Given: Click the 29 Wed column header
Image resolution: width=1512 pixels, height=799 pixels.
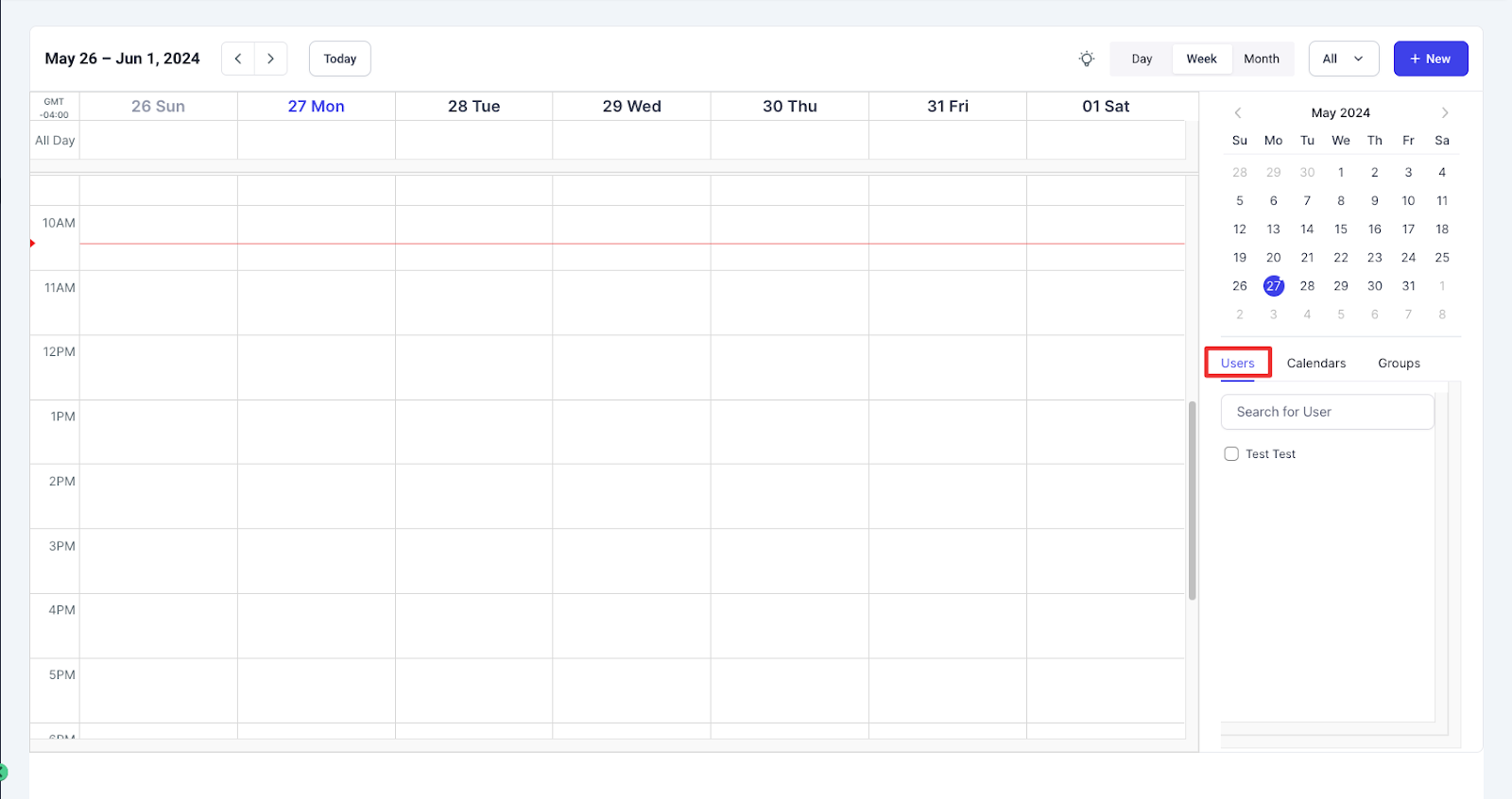Looking at the screenshot, I should [x=632, y=106].
